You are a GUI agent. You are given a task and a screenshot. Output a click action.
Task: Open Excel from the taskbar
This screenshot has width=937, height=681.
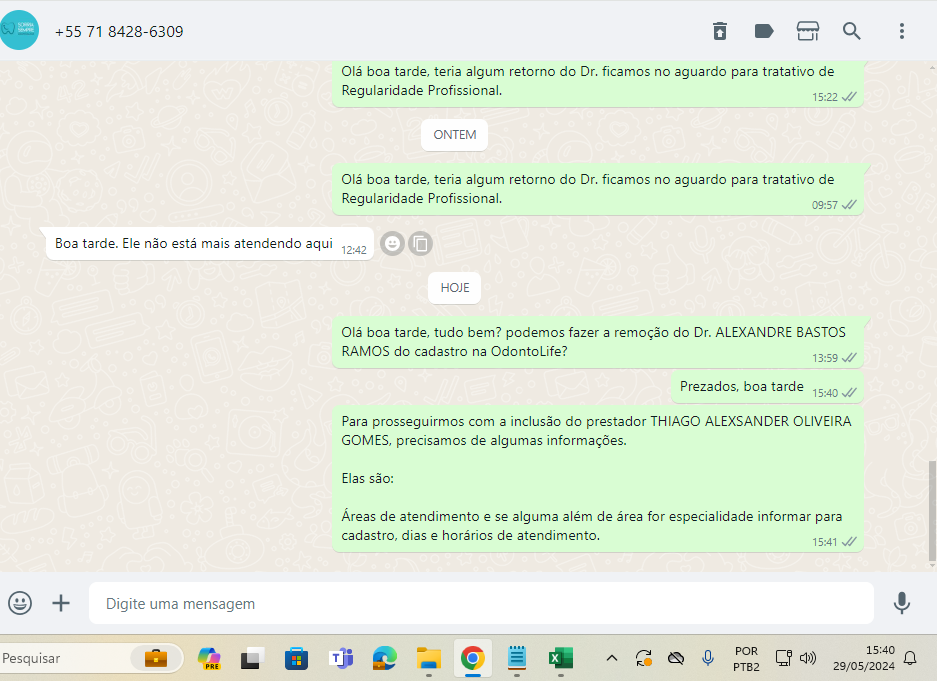pos(561,658)
